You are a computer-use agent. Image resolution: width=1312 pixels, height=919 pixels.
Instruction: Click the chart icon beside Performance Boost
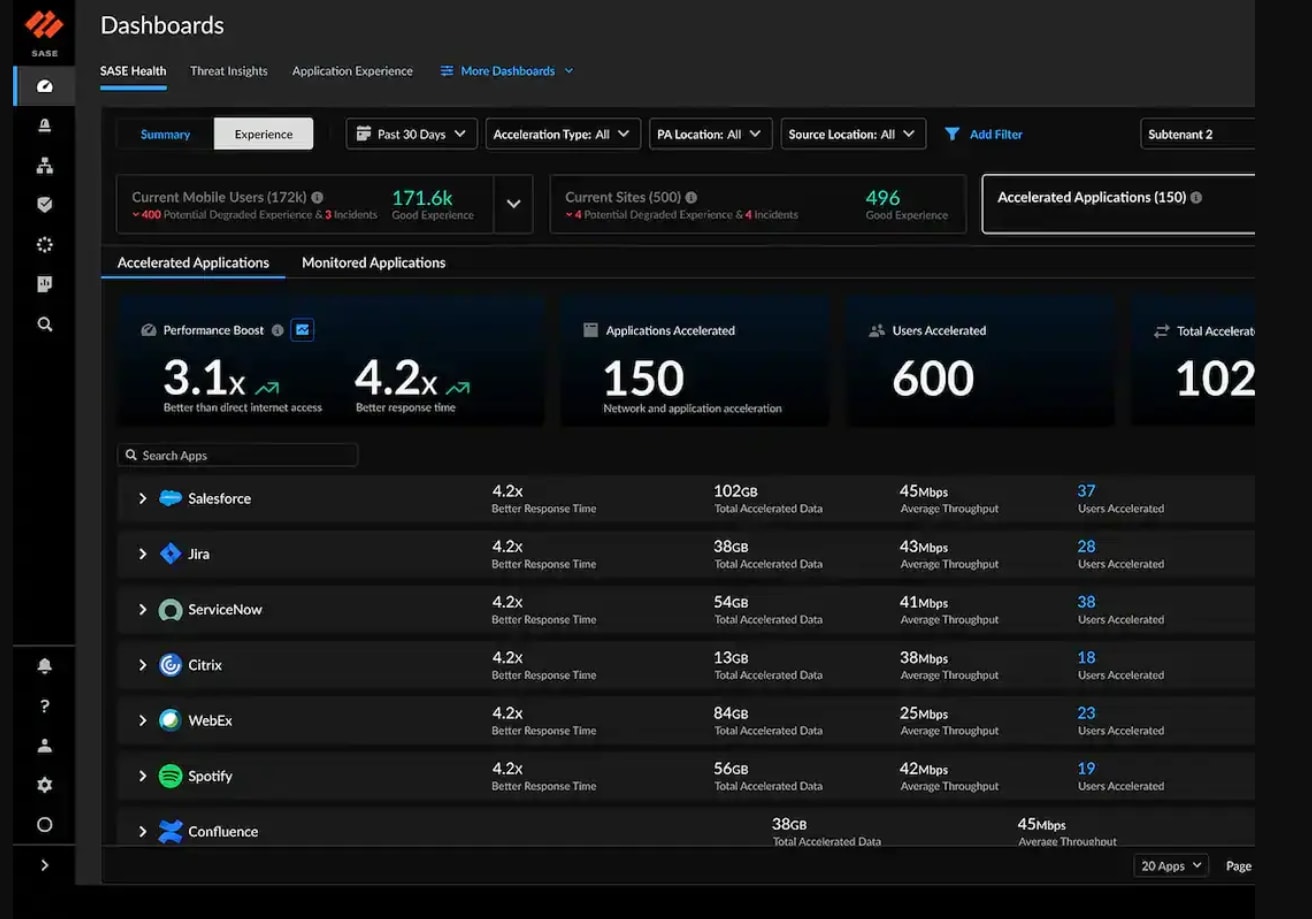(302, 330)
